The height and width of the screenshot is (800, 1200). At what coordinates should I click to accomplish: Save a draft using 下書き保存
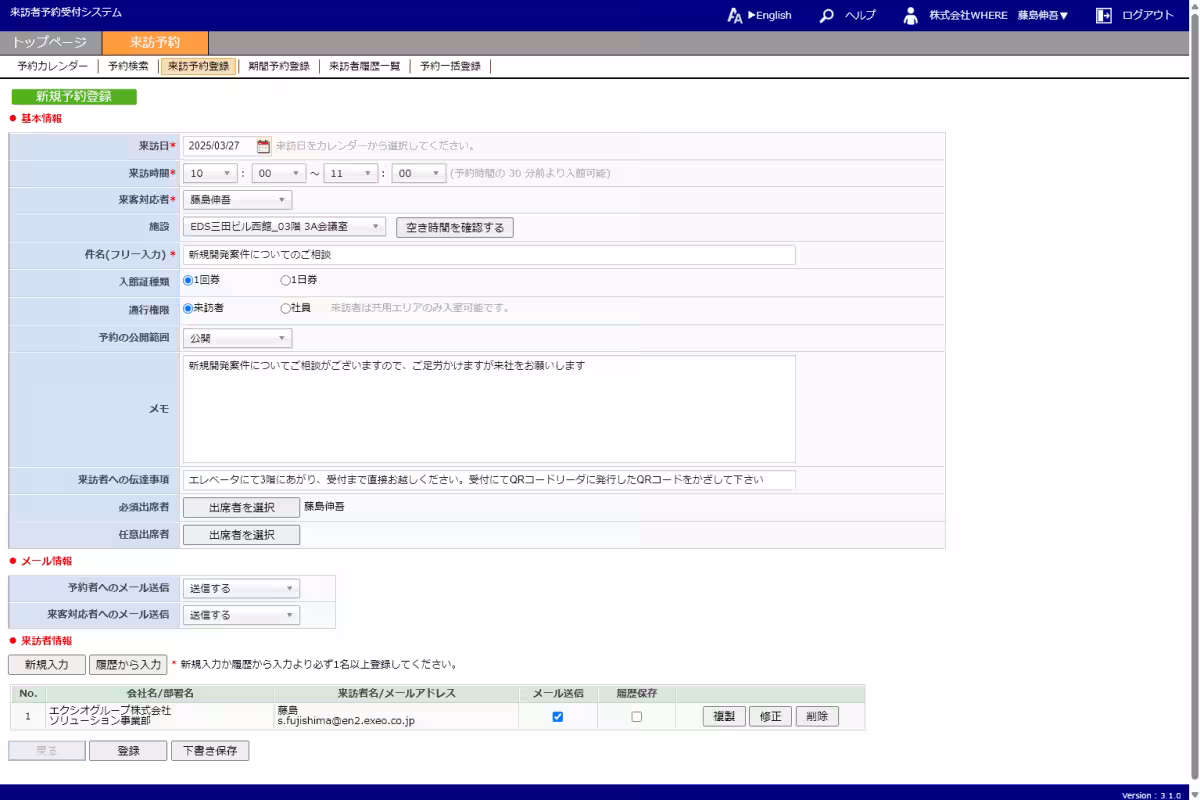(210, 749)
